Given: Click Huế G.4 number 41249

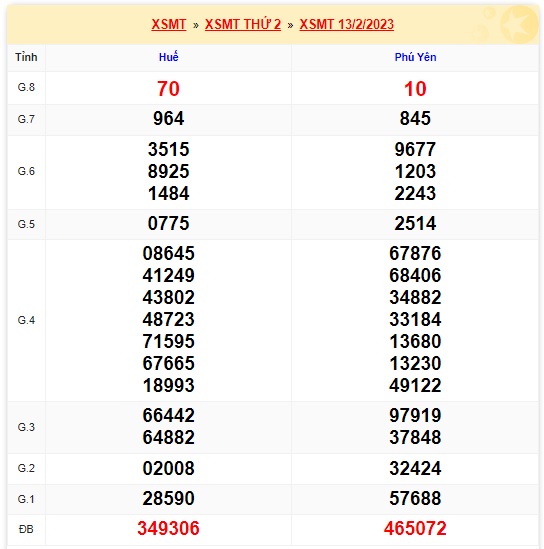Looking at the screenshot, I should click(168, 276).
